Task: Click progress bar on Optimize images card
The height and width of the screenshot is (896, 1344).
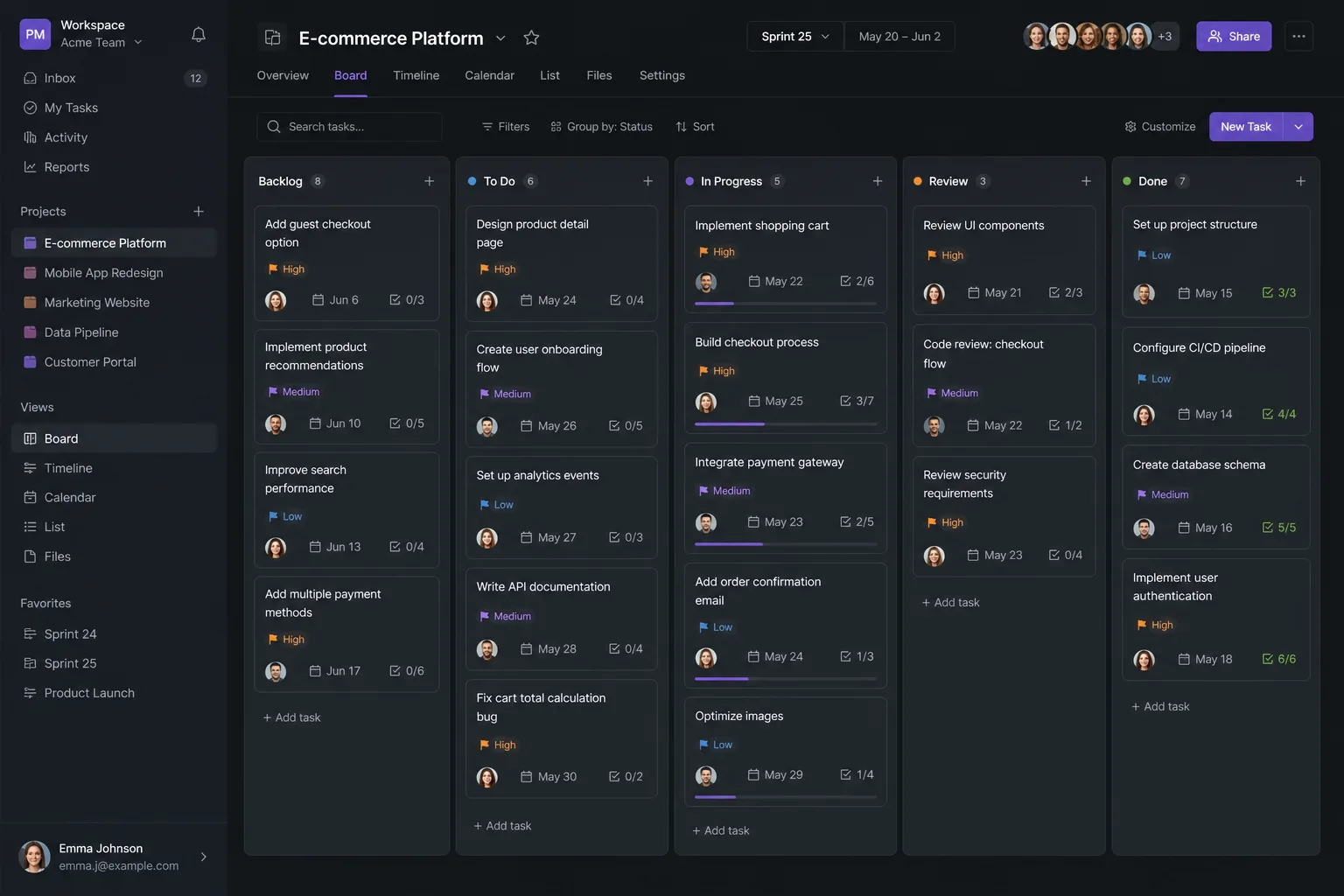Action: coord(786,797)
